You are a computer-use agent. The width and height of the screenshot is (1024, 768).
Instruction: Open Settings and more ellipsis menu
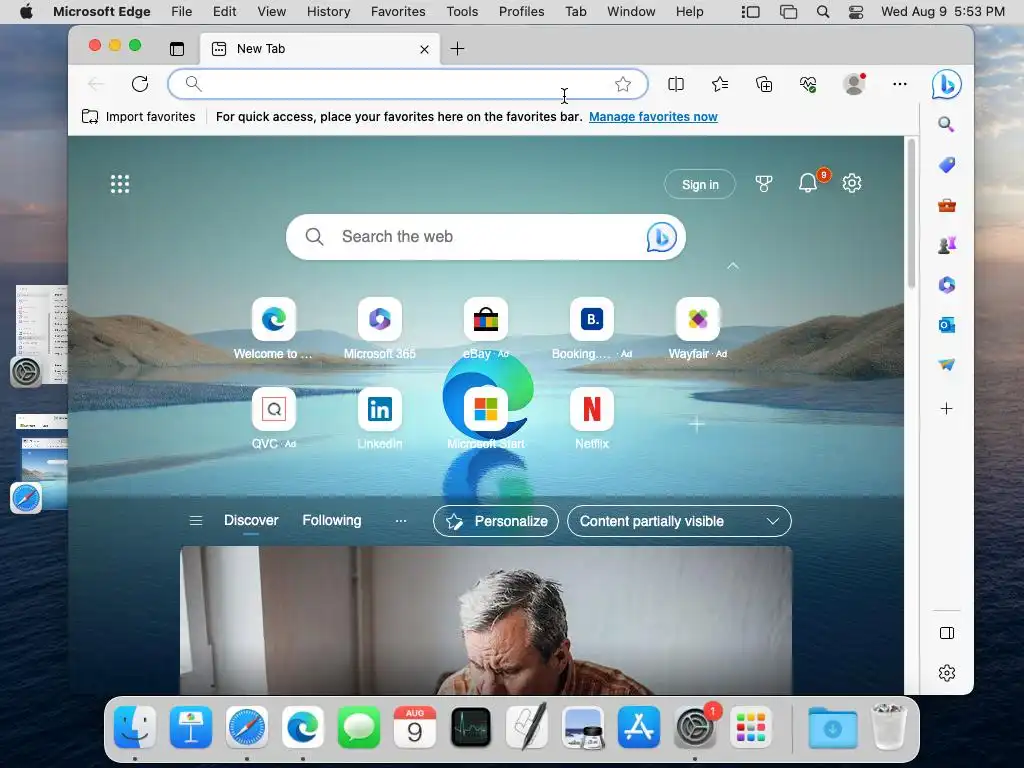[x=899, y=84]
